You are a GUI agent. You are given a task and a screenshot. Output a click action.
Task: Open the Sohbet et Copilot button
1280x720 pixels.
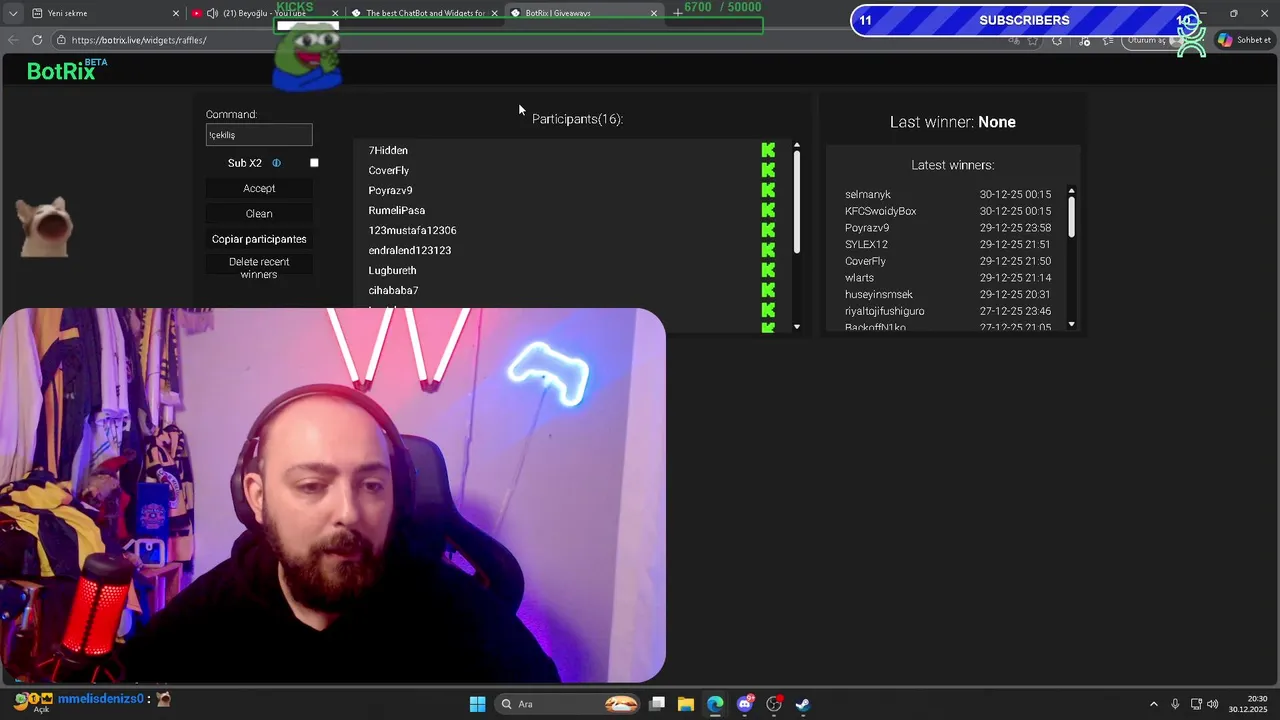pos(1244,40)
